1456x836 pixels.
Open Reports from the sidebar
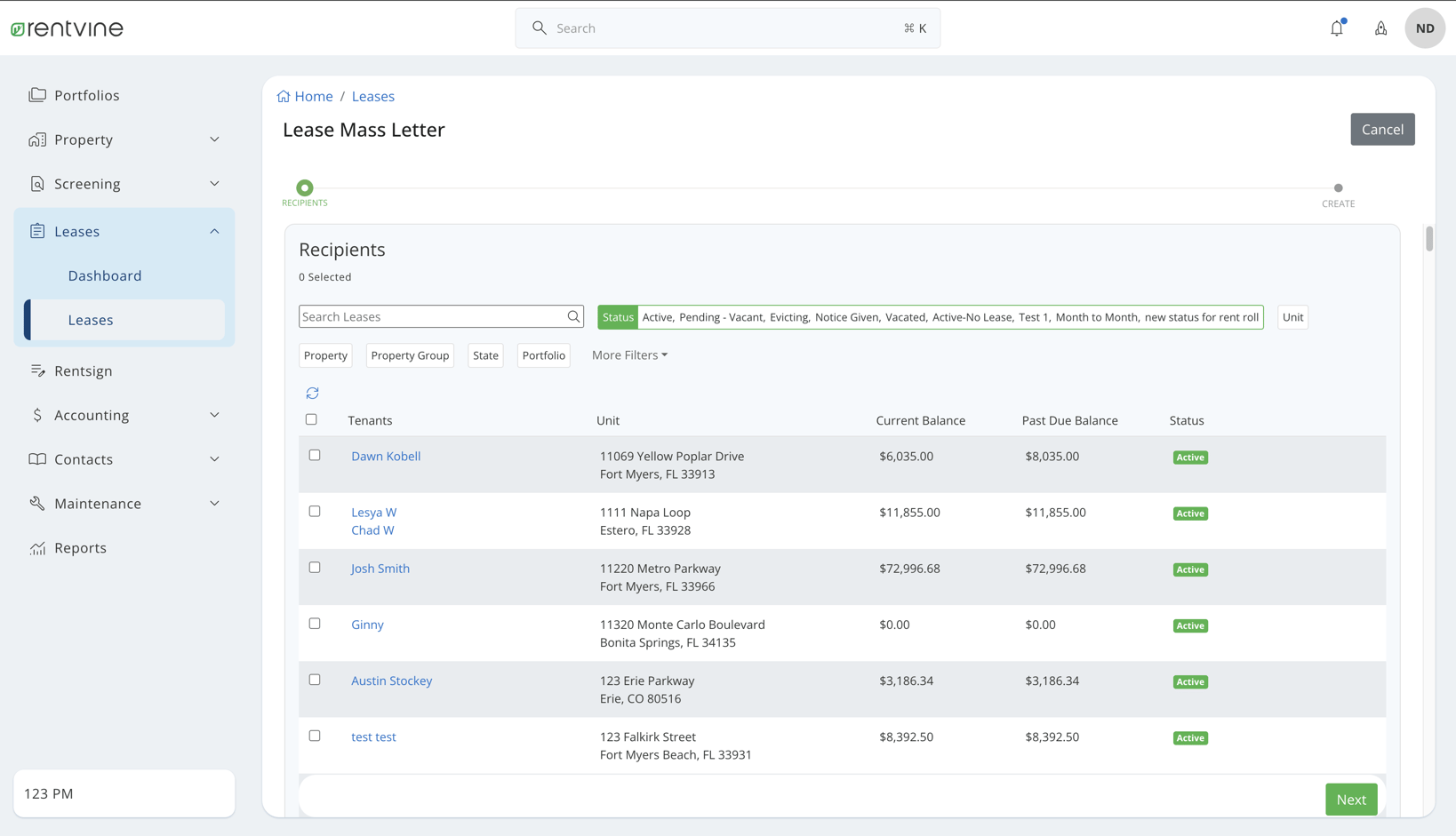(x=80, y=548)
